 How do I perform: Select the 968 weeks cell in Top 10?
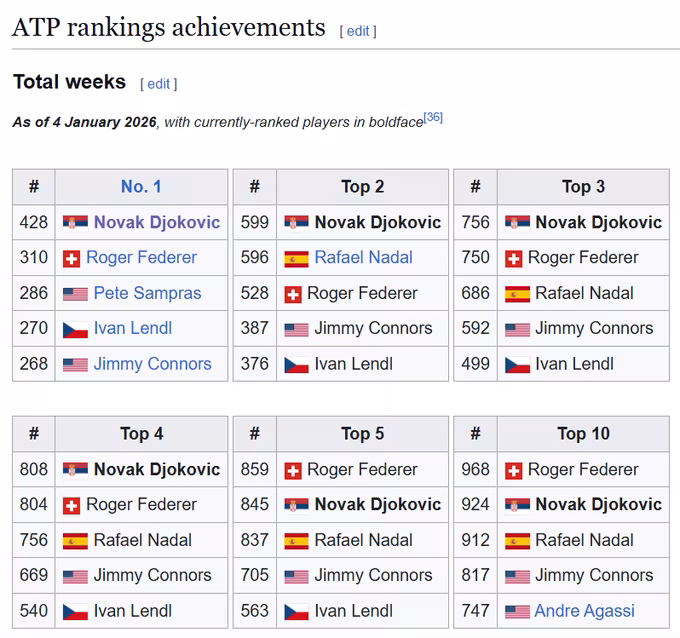coord(476,469)
